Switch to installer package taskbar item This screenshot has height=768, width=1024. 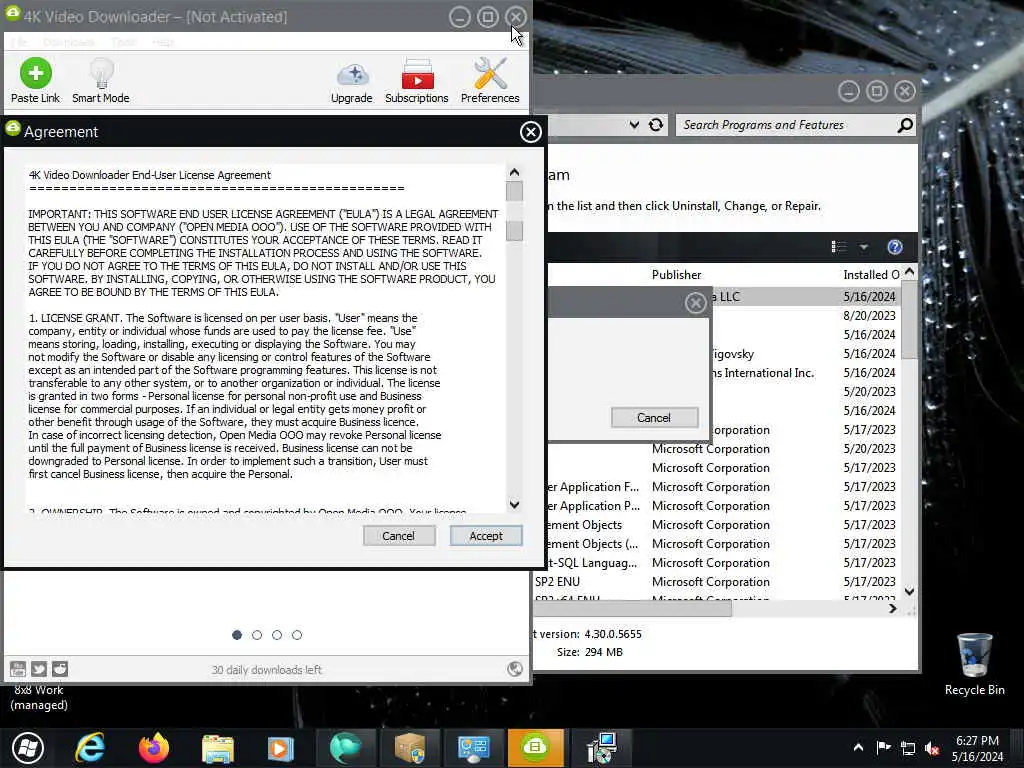pos(409,748)
